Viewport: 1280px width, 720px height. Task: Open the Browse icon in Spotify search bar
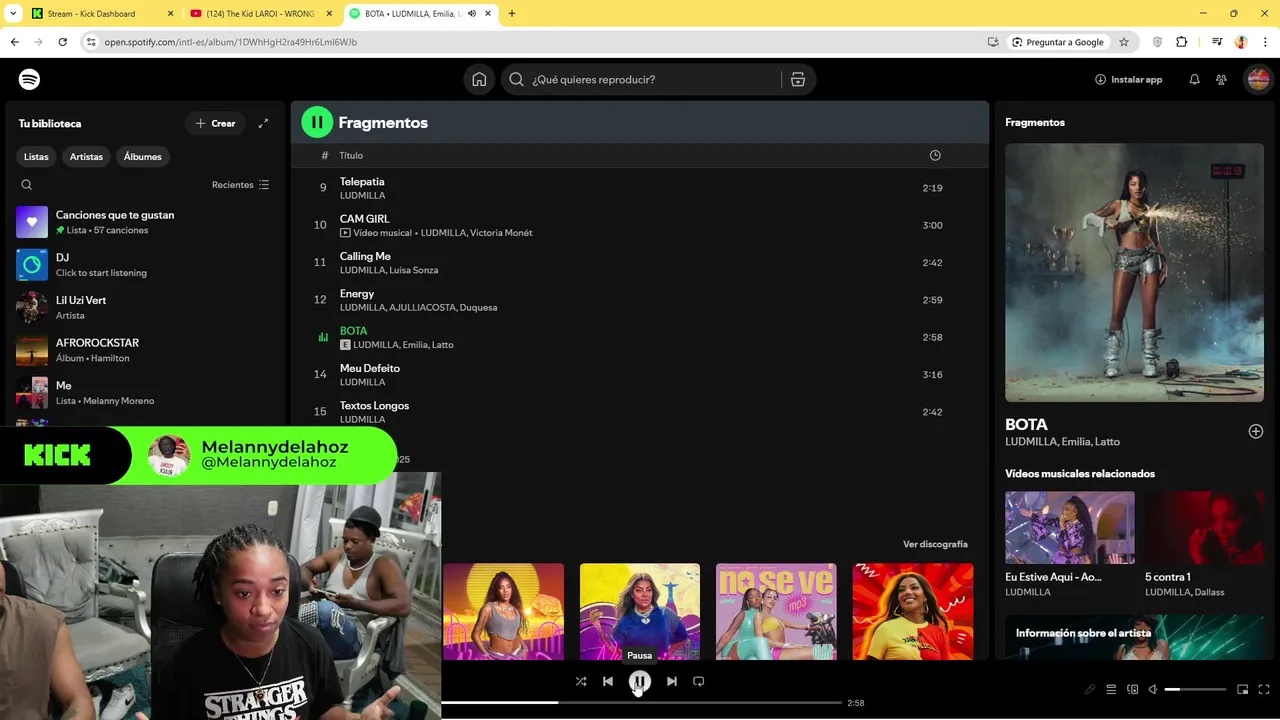coord(798,79)
